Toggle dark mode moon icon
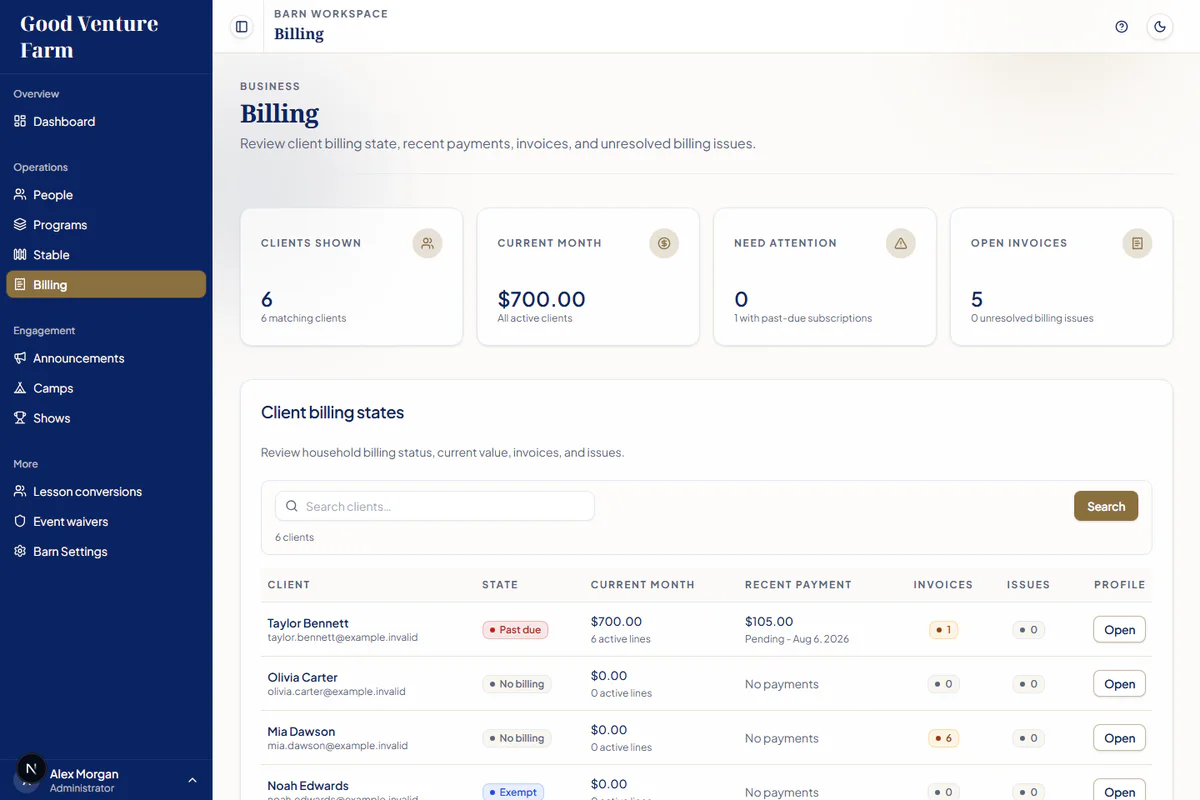The height and width of the screenshot is (800, 1200). 1160,27
